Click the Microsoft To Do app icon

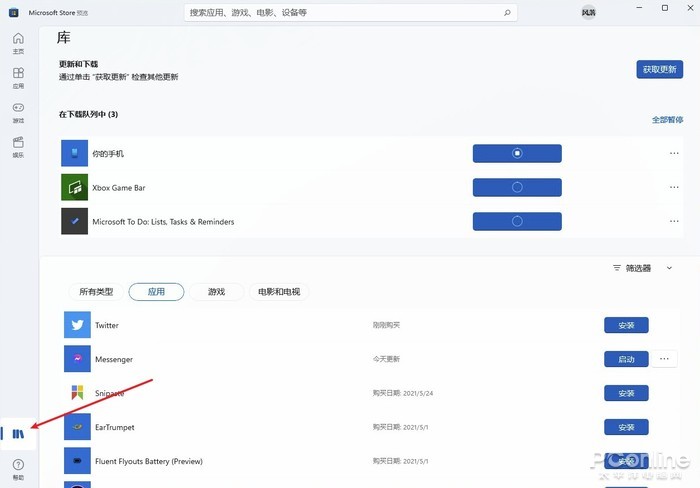[x=75, y=221]
